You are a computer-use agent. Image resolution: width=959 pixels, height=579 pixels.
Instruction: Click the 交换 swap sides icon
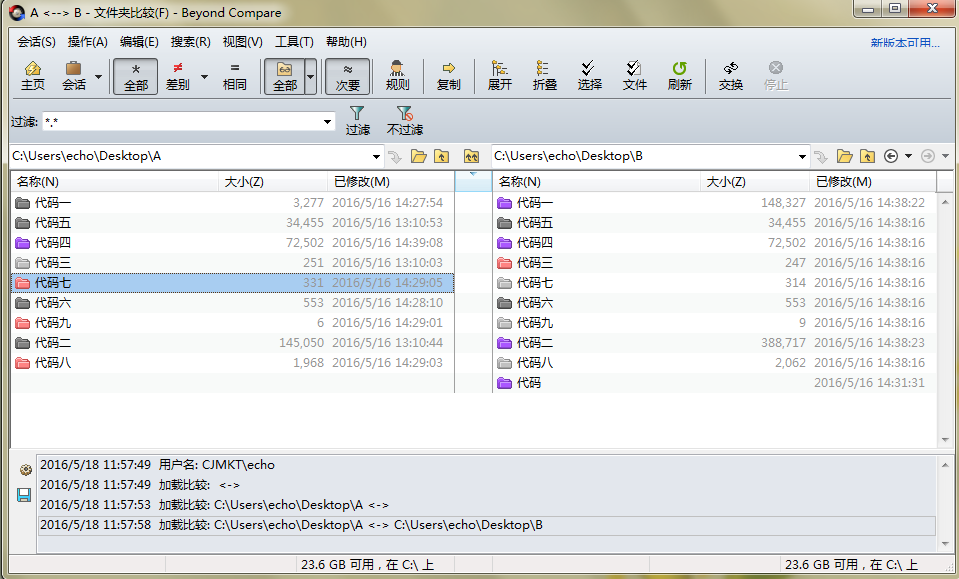(731, 76)
